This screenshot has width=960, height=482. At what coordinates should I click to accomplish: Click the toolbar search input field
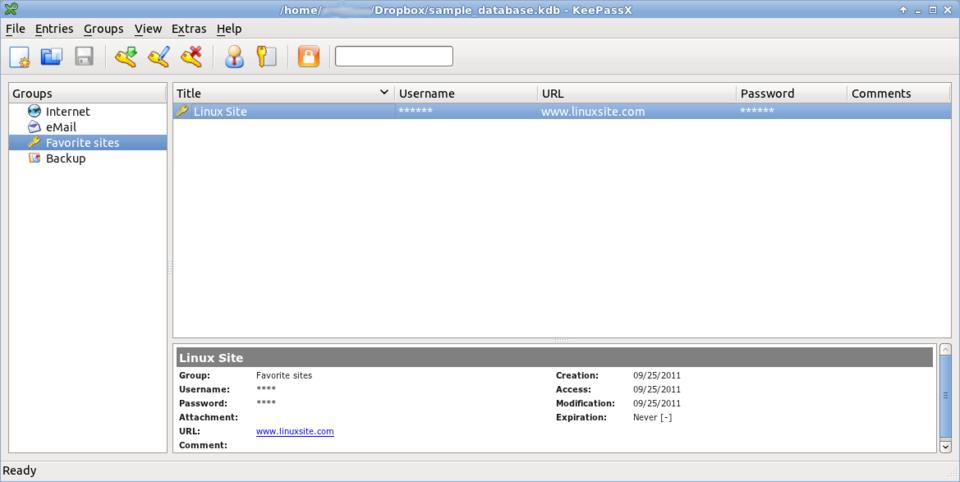tap(394, 56)
